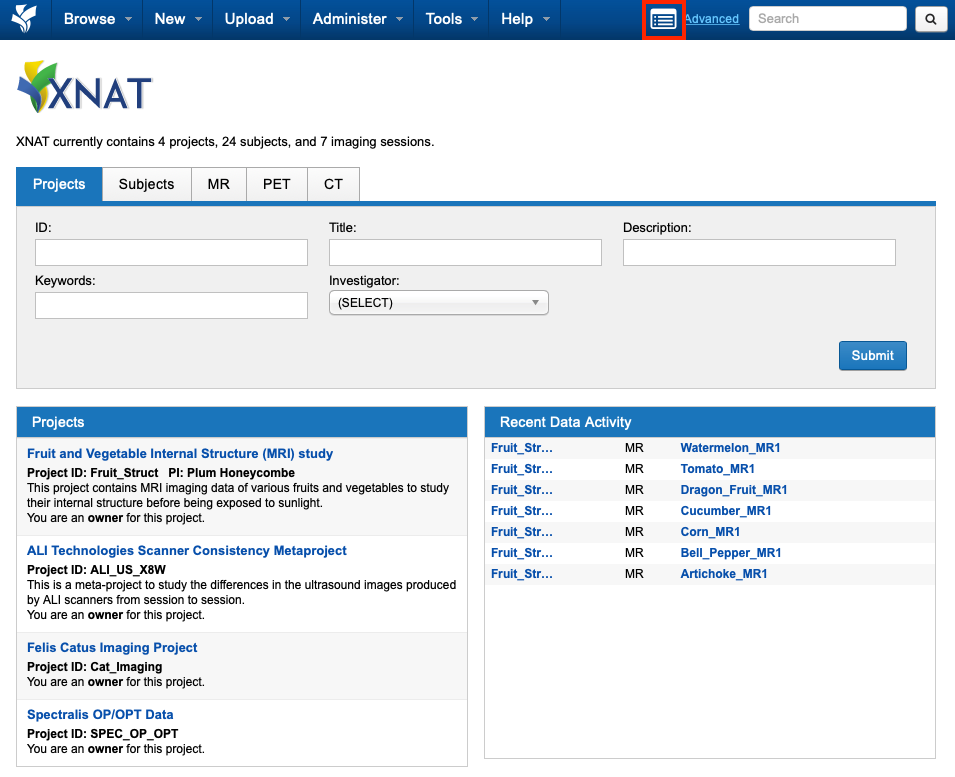Open the Felis Catus Imaging Project
The image size is (955, 777).
(112, 648)
